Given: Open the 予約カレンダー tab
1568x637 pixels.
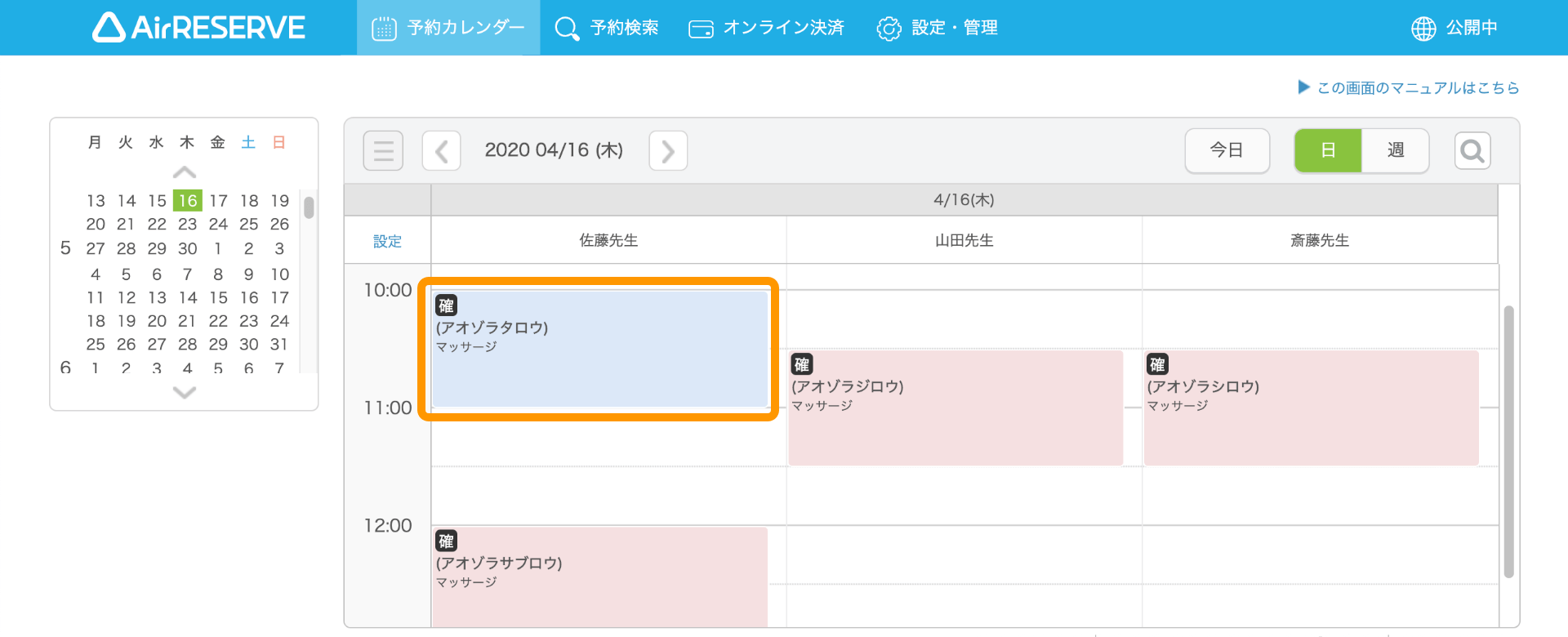Looking at the screenshot, I should (448, 28).
